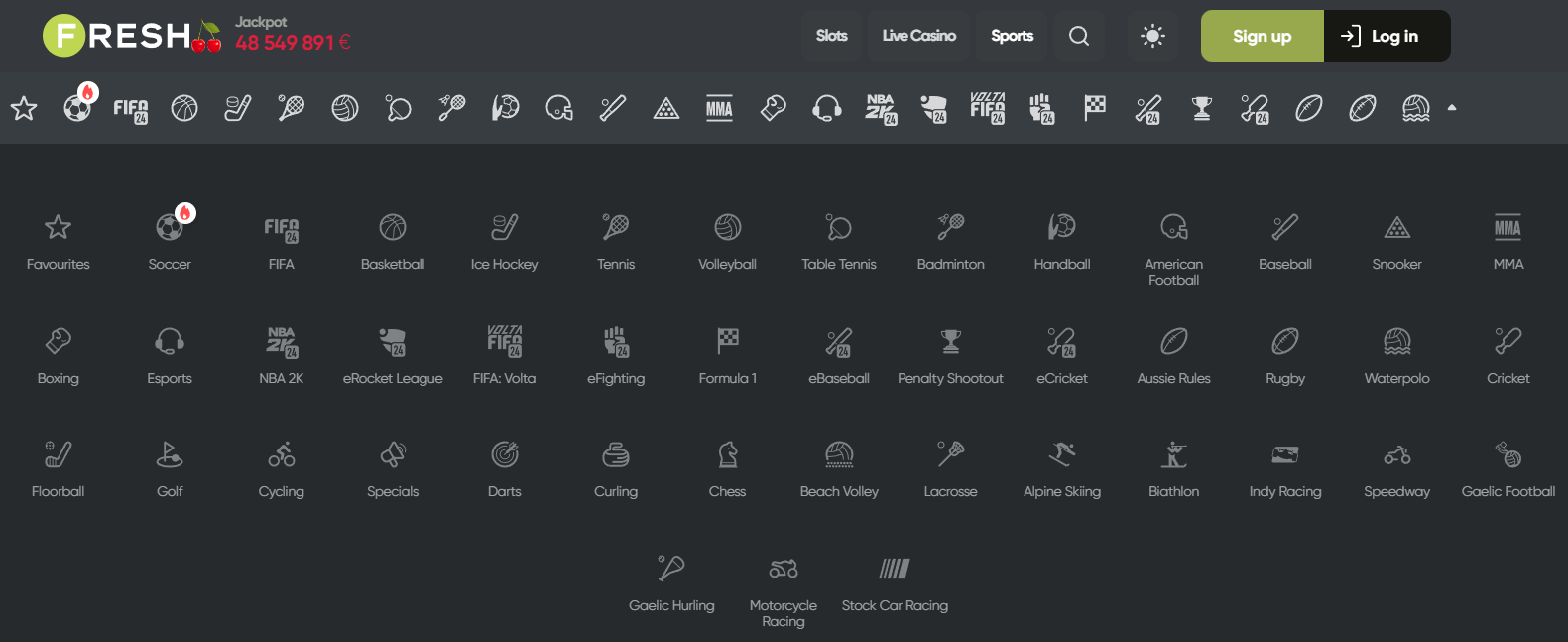Open the Biathlon sport category
Image resolution: width=1568 pixels, height=642 pixels.
tap(1173, 467)
